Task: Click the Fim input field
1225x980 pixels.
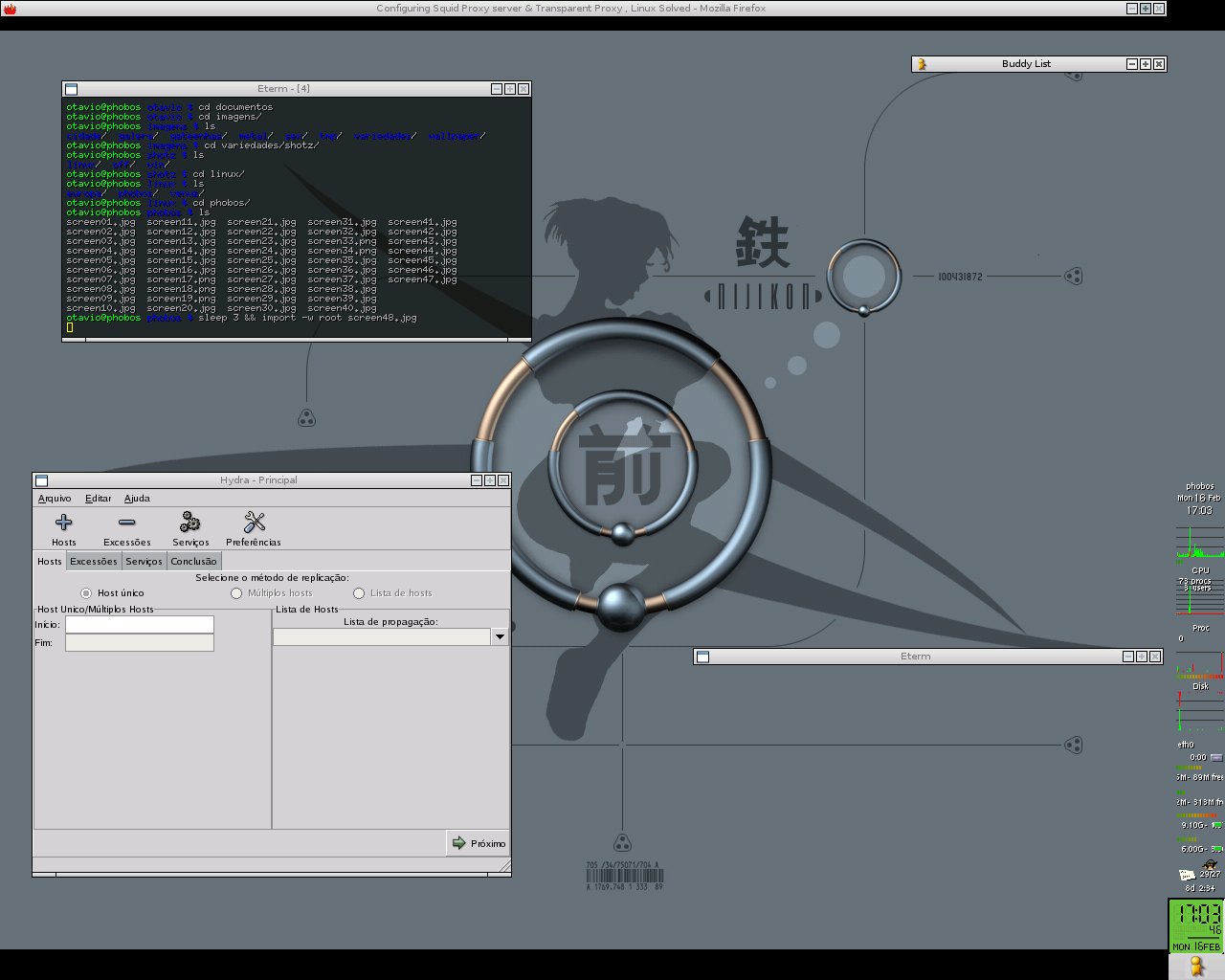Action: click(140, 643)
